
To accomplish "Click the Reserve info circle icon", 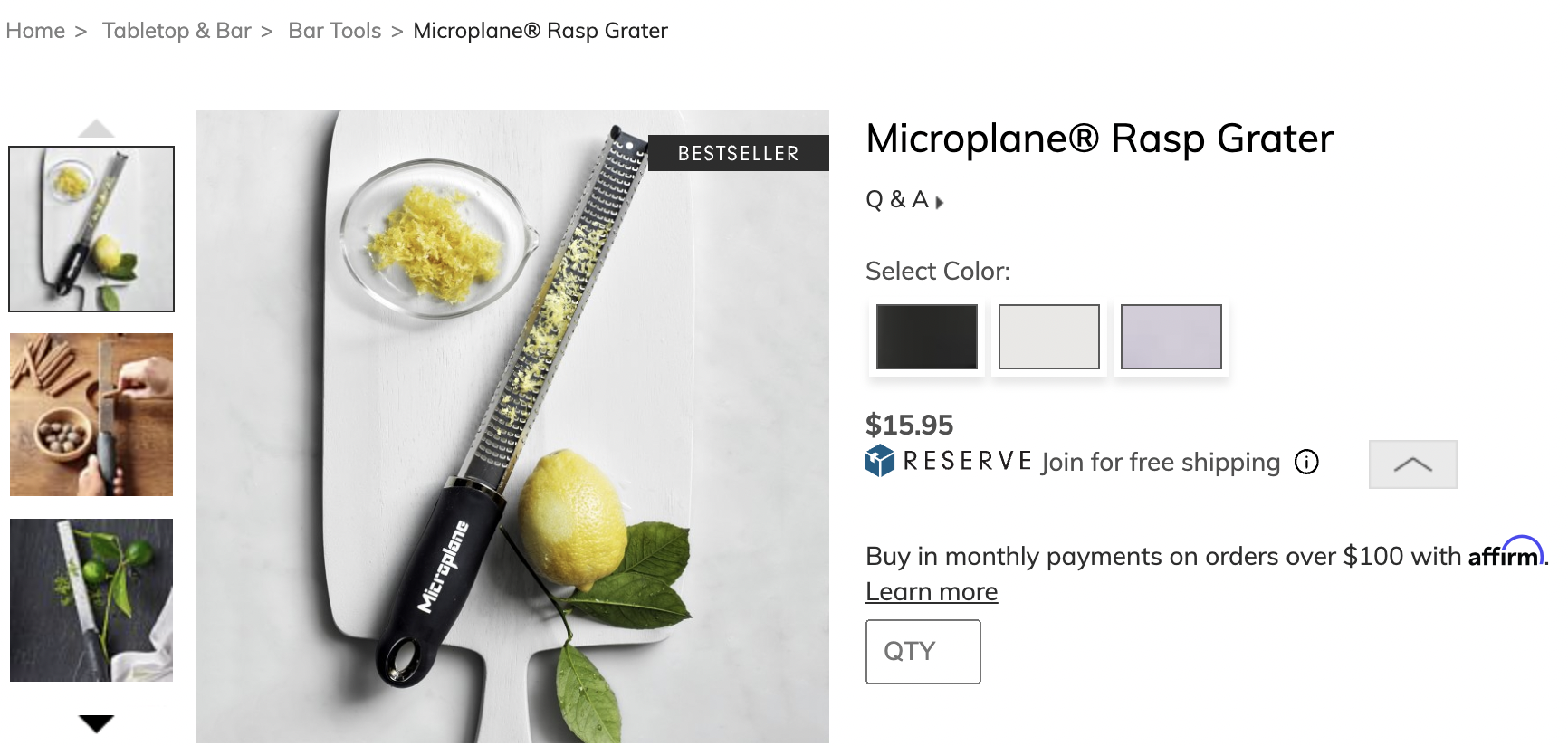I will coord(1306,462).
